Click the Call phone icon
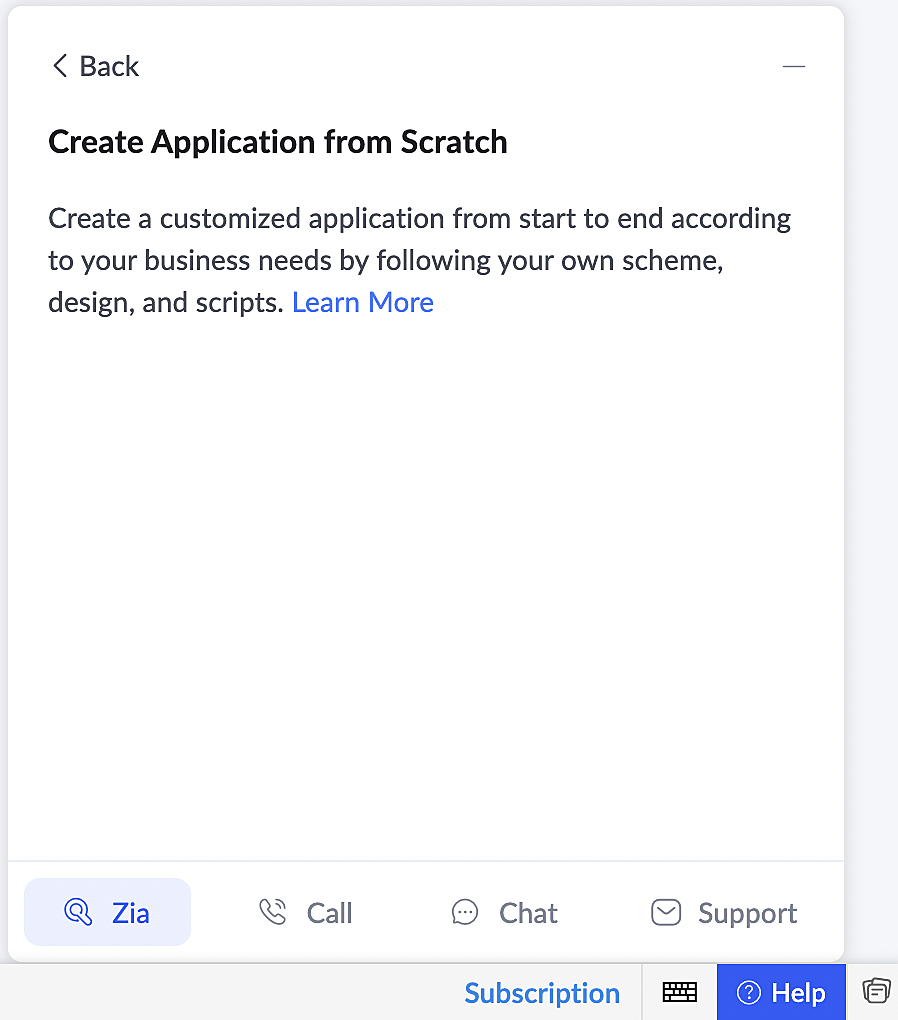This screenshot has width=898, height=1020. click(x=272, y=912)
